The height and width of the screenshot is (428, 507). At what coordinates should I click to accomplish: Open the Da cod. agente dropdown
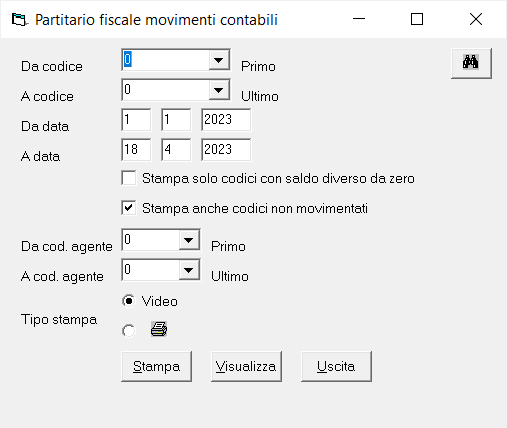[189, 240]
